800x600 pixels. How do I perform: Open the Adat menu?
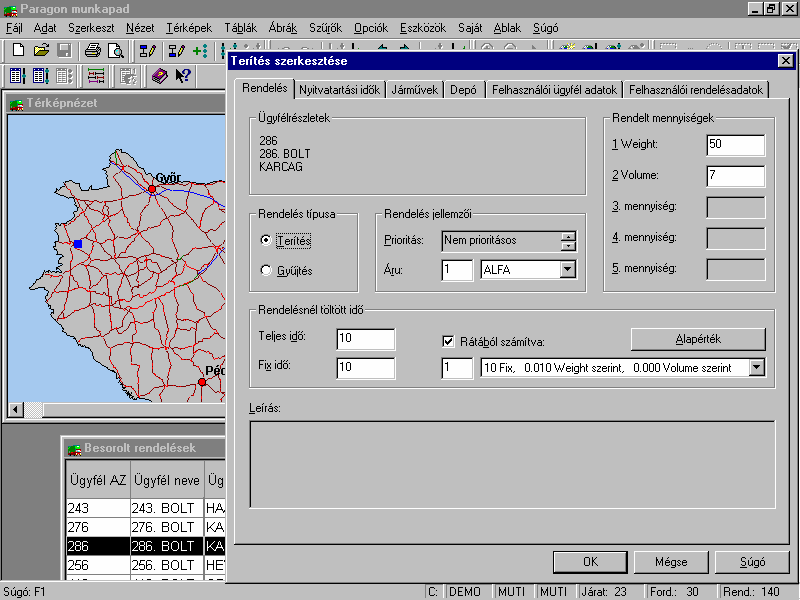[x=45, y=28]
